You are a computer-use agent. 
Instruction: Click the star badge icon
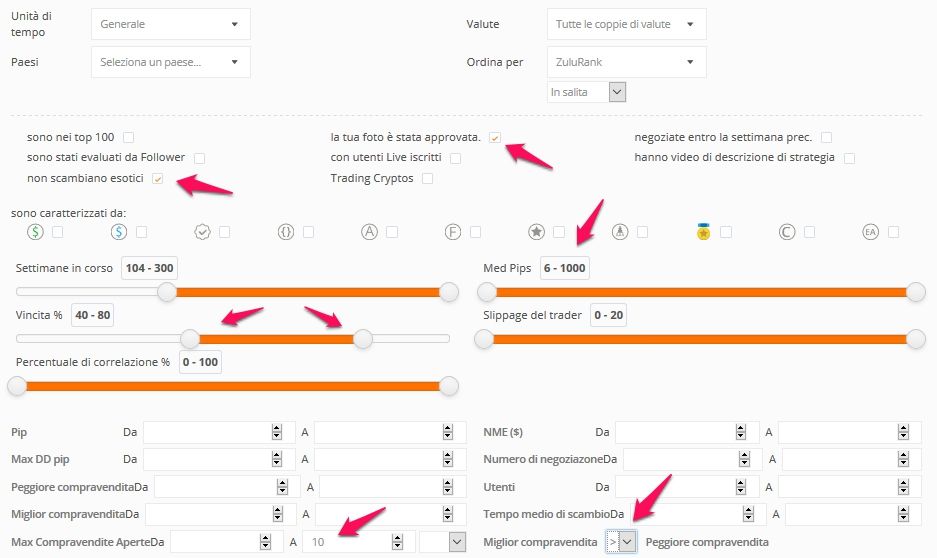537,232
